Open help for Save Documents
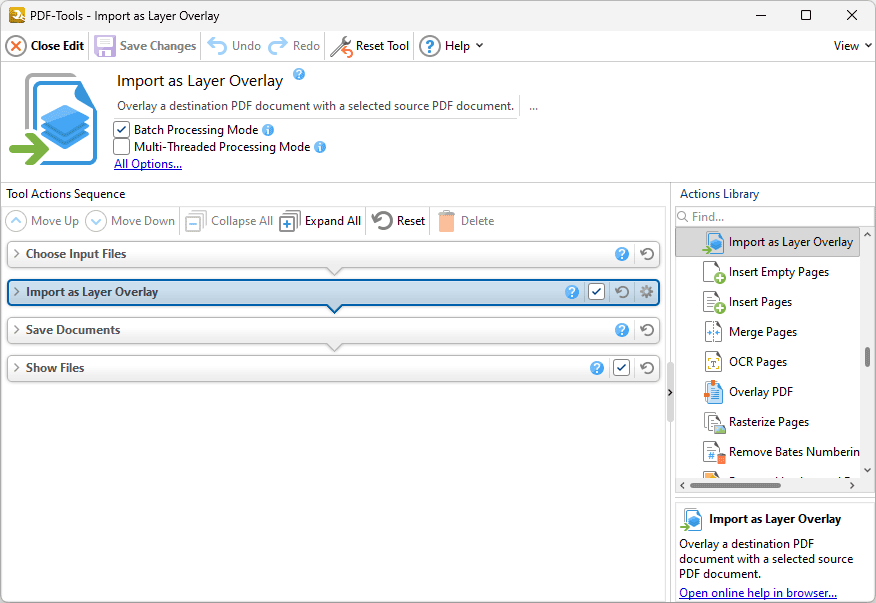The image size is (876, 603). pyautogui.click(x=622, y=330)
